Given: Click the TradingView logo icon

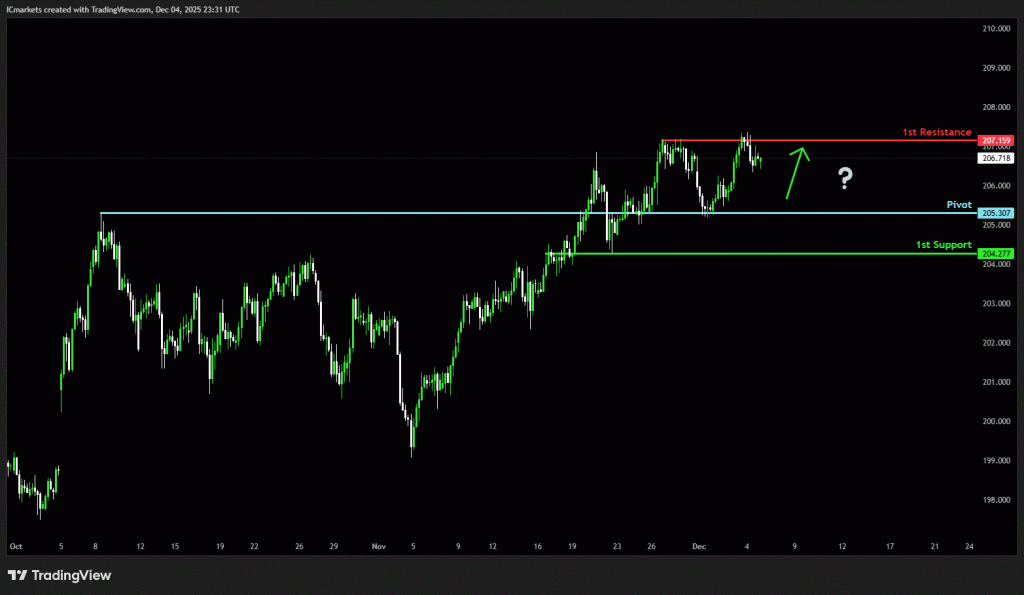Looking at the screenshot, I should coord(17,575).
